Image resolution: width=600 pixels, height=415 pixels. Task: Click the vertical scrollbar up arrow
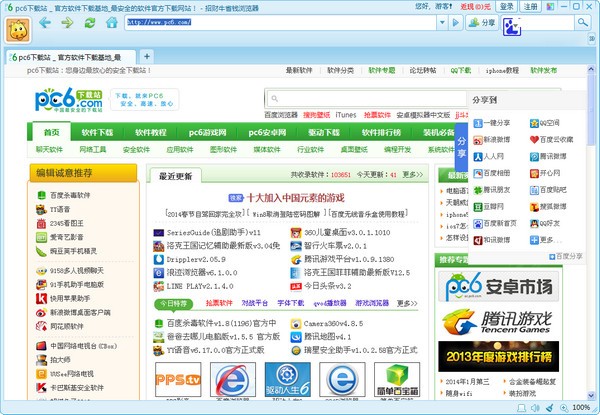(591, 70)
